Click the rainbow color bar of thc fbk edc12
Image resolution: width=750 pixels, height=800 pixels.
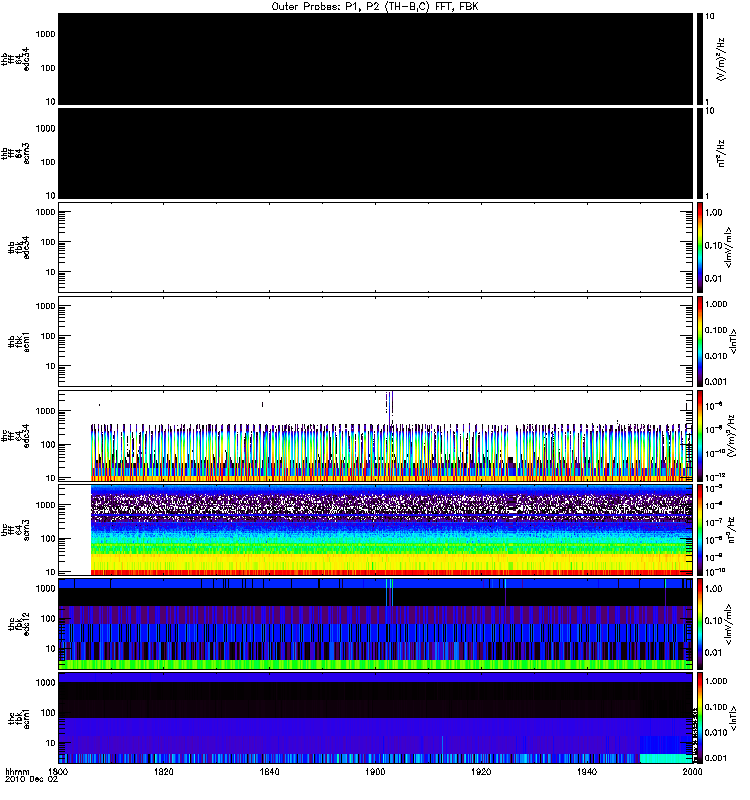(700, 624)
